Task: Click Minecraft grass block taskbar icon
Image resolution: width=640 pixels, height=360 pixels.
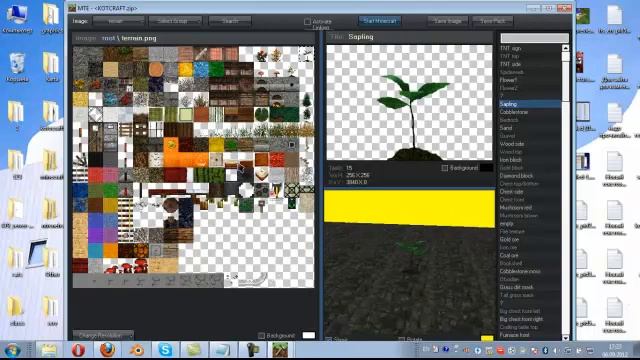Action: click(280, 350)
